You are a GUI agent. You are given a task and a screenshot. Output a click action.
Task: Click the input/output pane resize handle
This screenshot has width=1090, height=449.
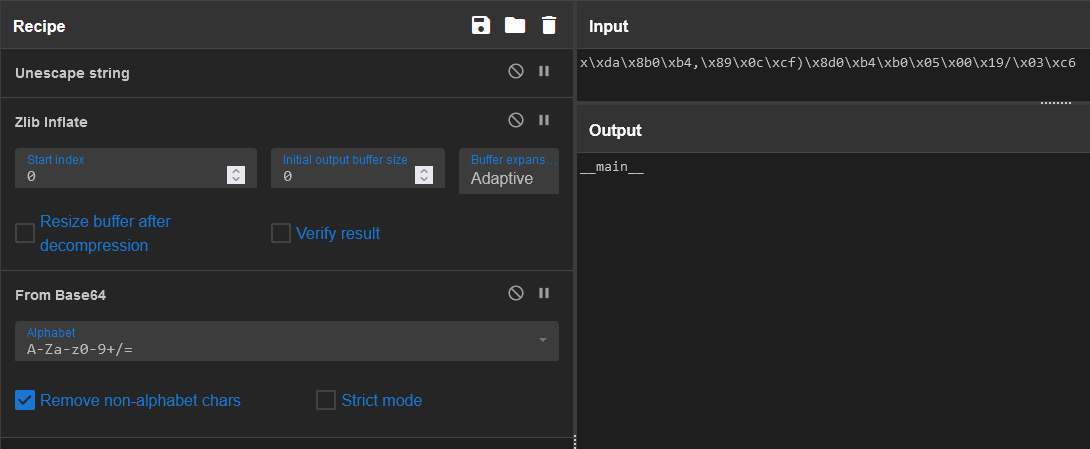click(x=1055, y=102)
